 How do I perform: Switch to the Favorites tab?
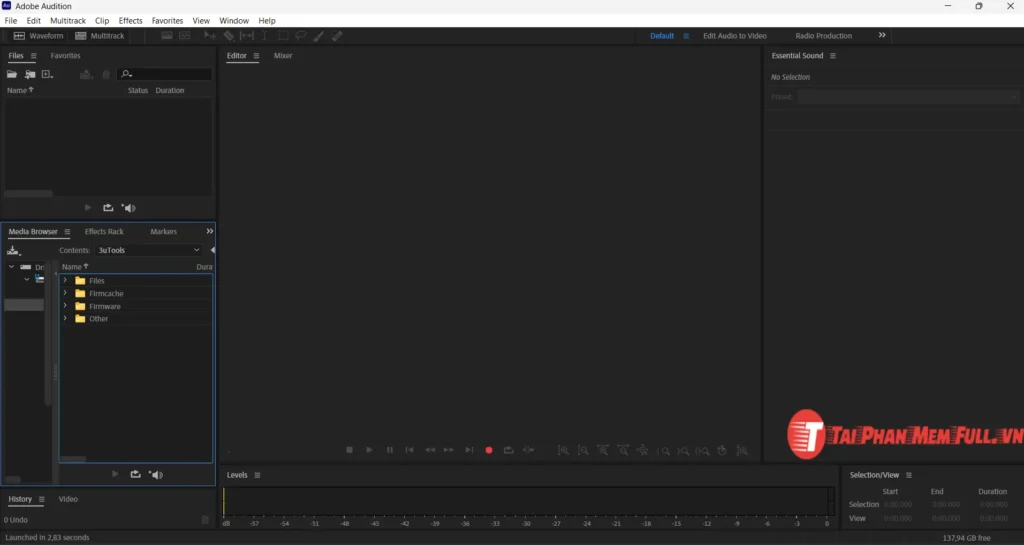click(65, 55)
